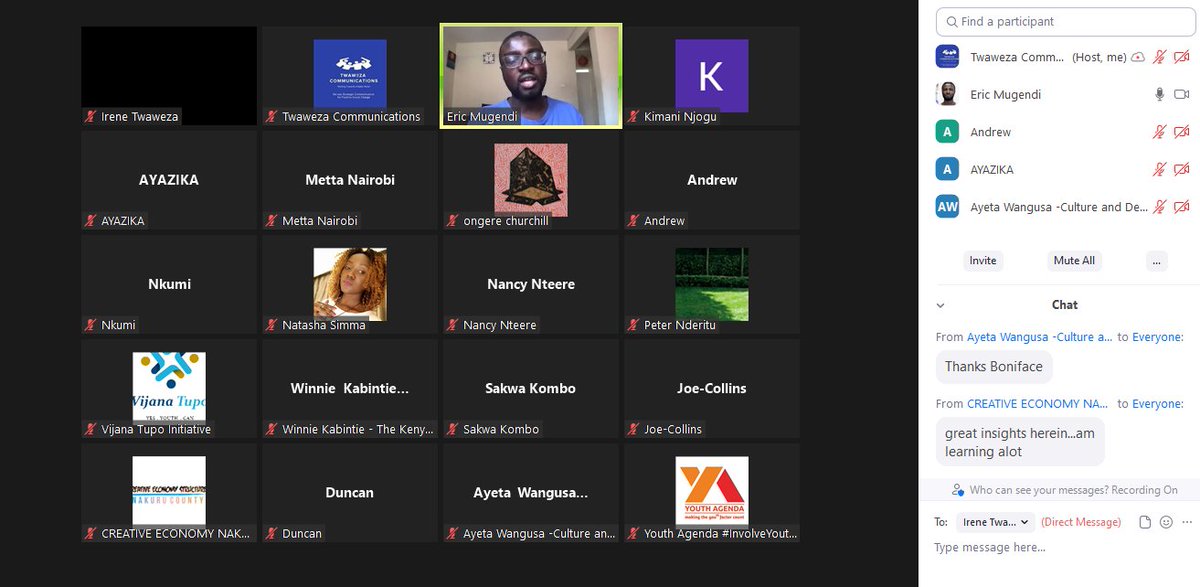Select the Joe-Collins participant tile
1200x587 pixels.
[x=711, y=388]
